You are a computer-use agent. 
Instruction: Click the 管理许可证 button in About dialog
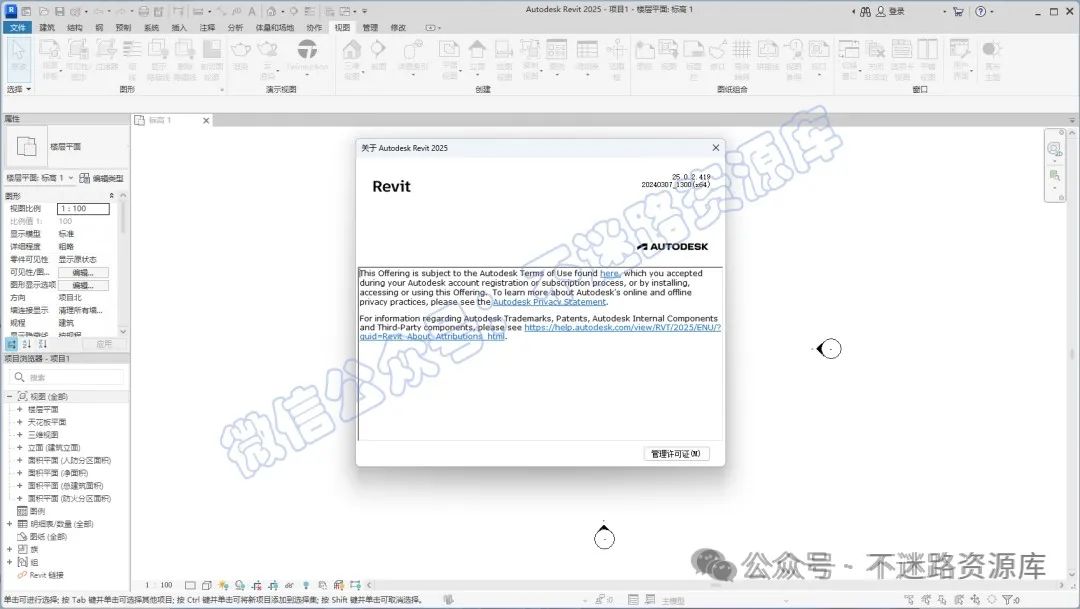[676, 454]
